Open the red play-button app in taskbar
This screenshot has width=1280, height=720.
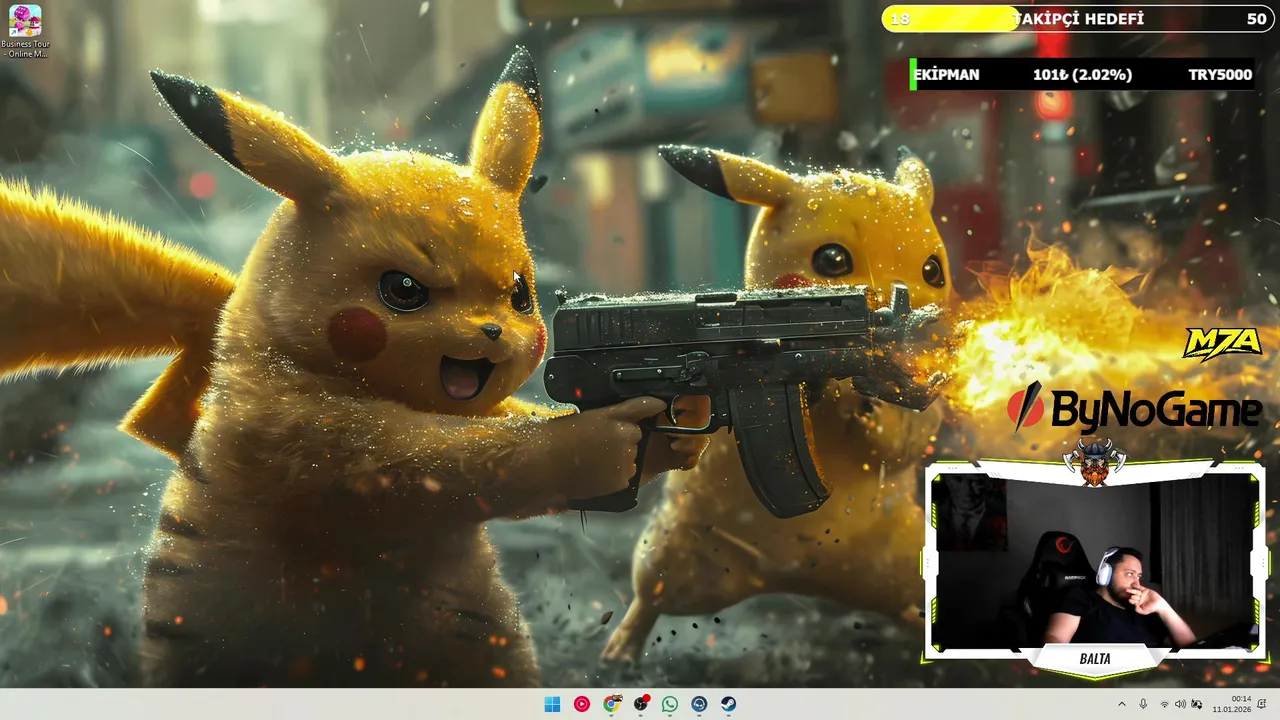581,704
